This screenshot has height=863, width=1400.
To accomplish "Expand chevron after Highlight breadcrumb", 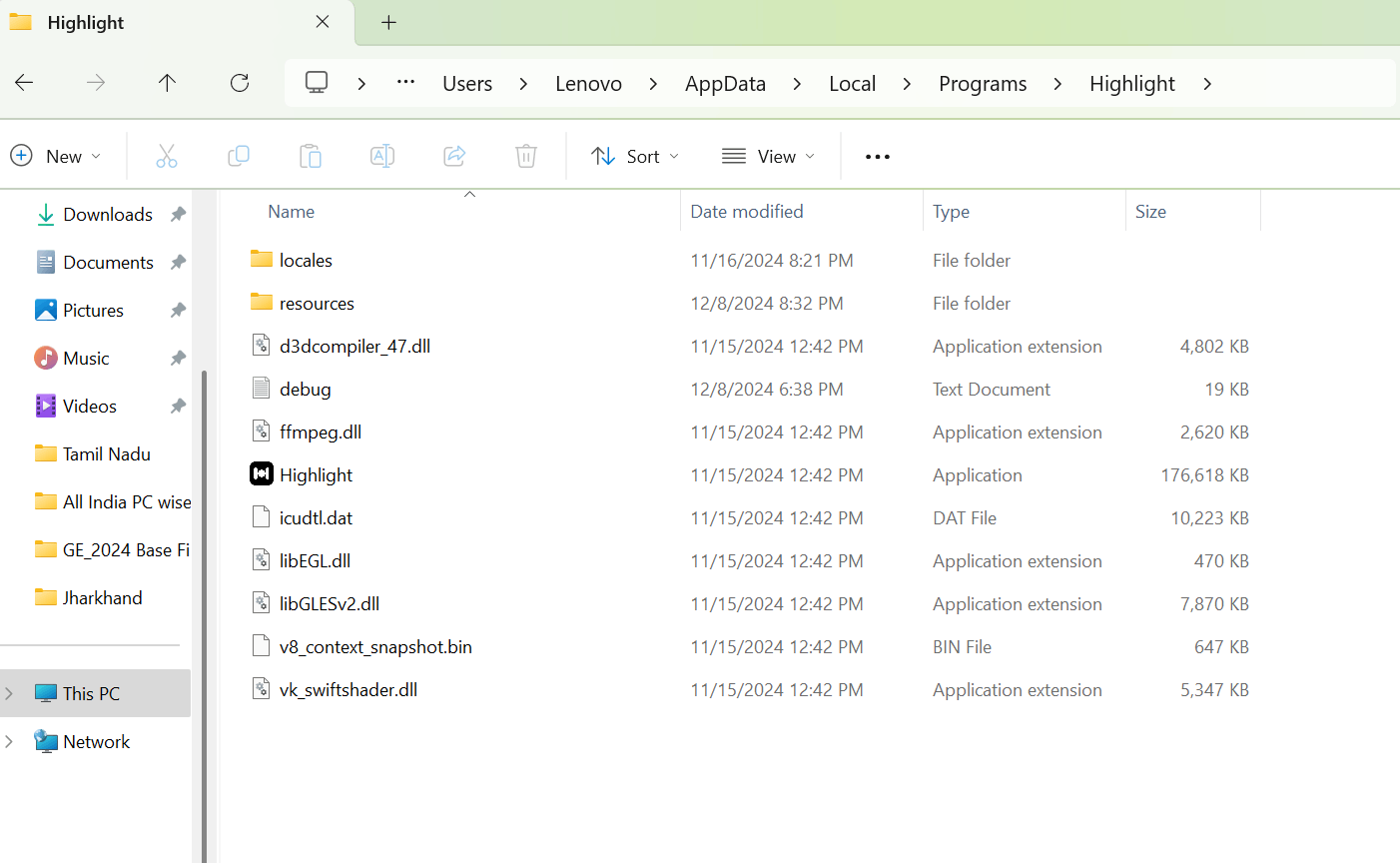I will tap(1207, 84).
